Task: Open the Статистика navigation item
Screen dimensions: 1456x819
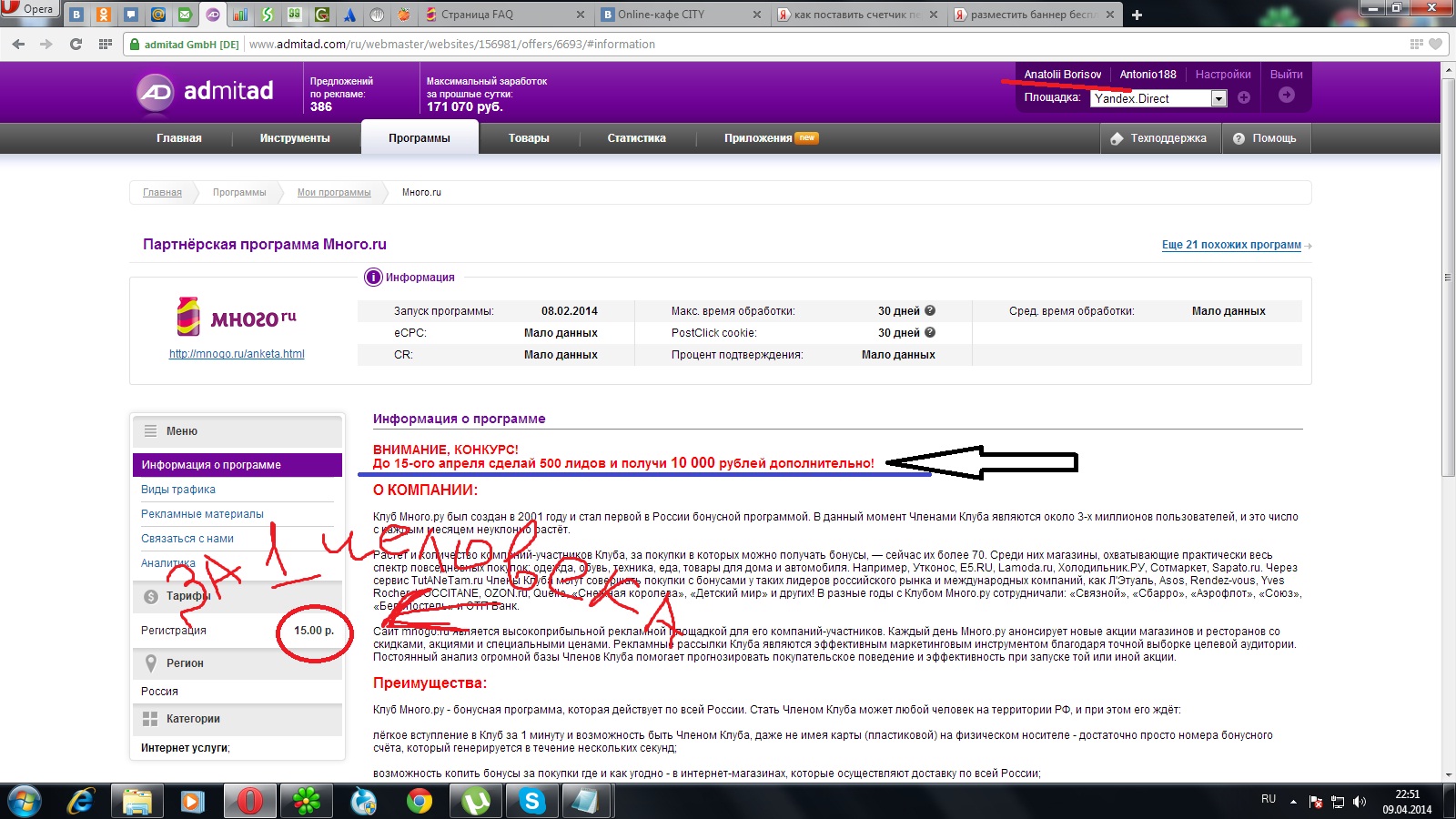Action: tap(637, 138)
